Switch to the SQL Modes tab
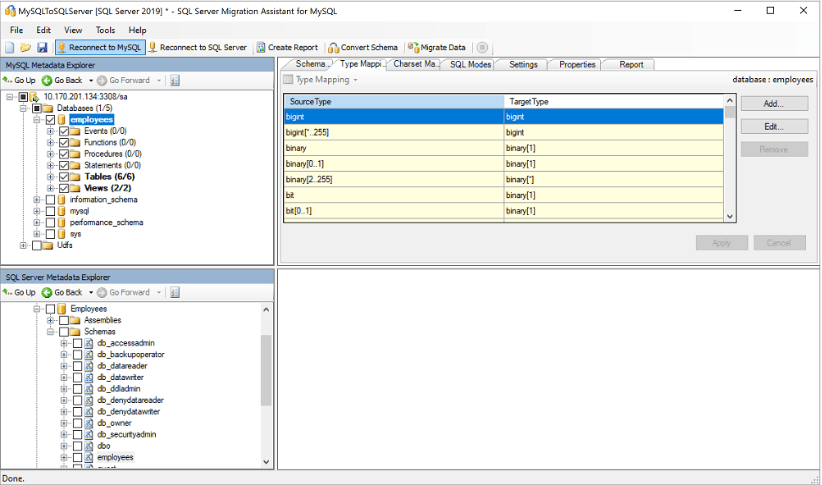This screenshot has height=485, width=822. 470,64
